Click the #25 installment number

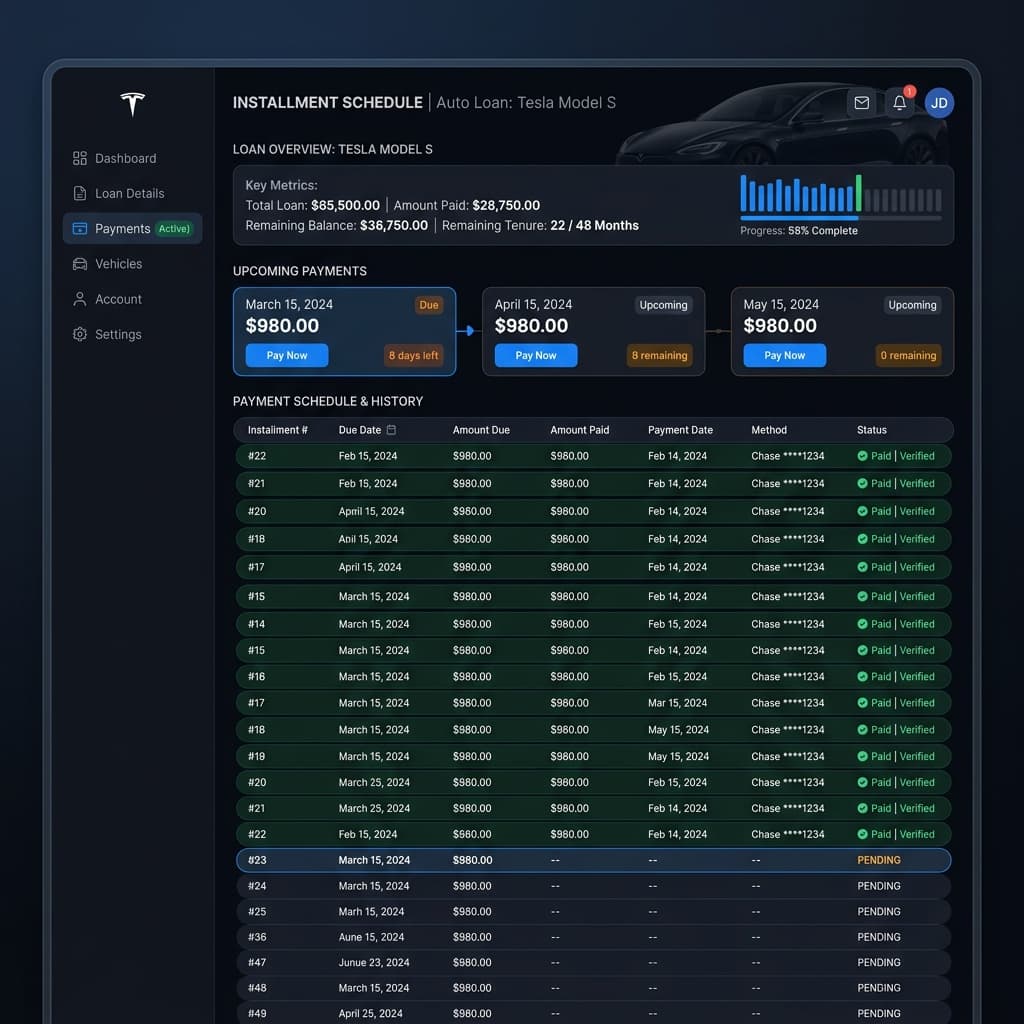click(x=257, y=911)
